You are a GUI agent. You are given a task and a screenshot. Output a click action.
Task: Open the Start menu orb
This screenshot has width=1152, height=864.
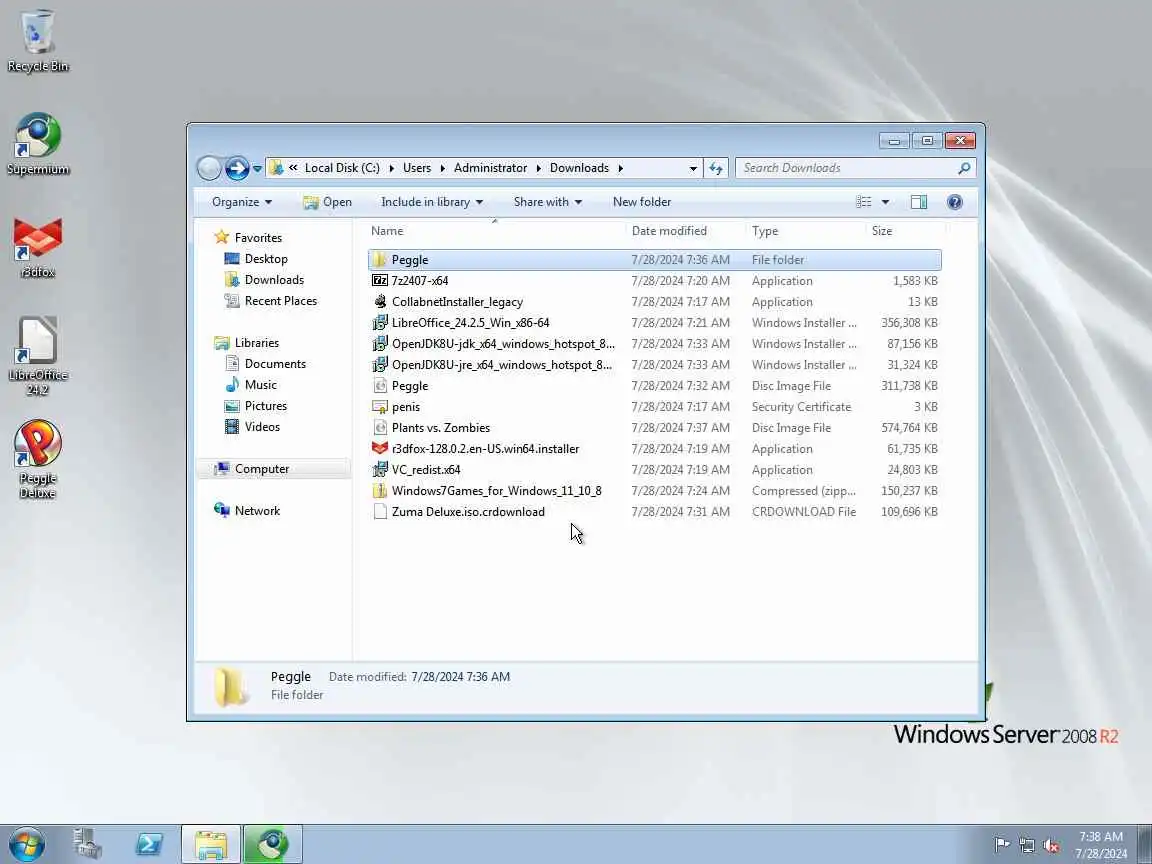coord(26,844)
